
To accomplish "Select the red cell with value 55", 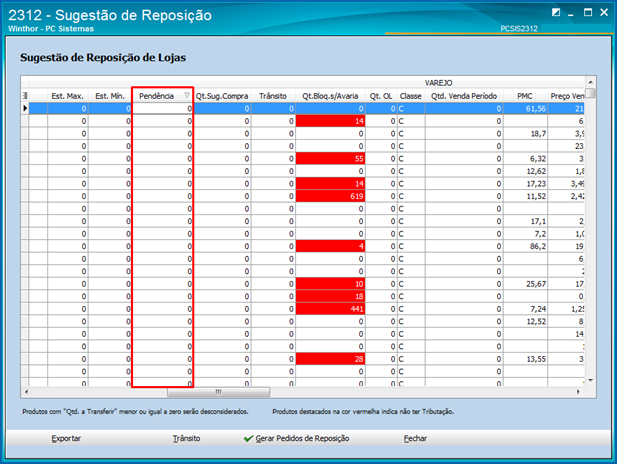I will coord(330,159).
